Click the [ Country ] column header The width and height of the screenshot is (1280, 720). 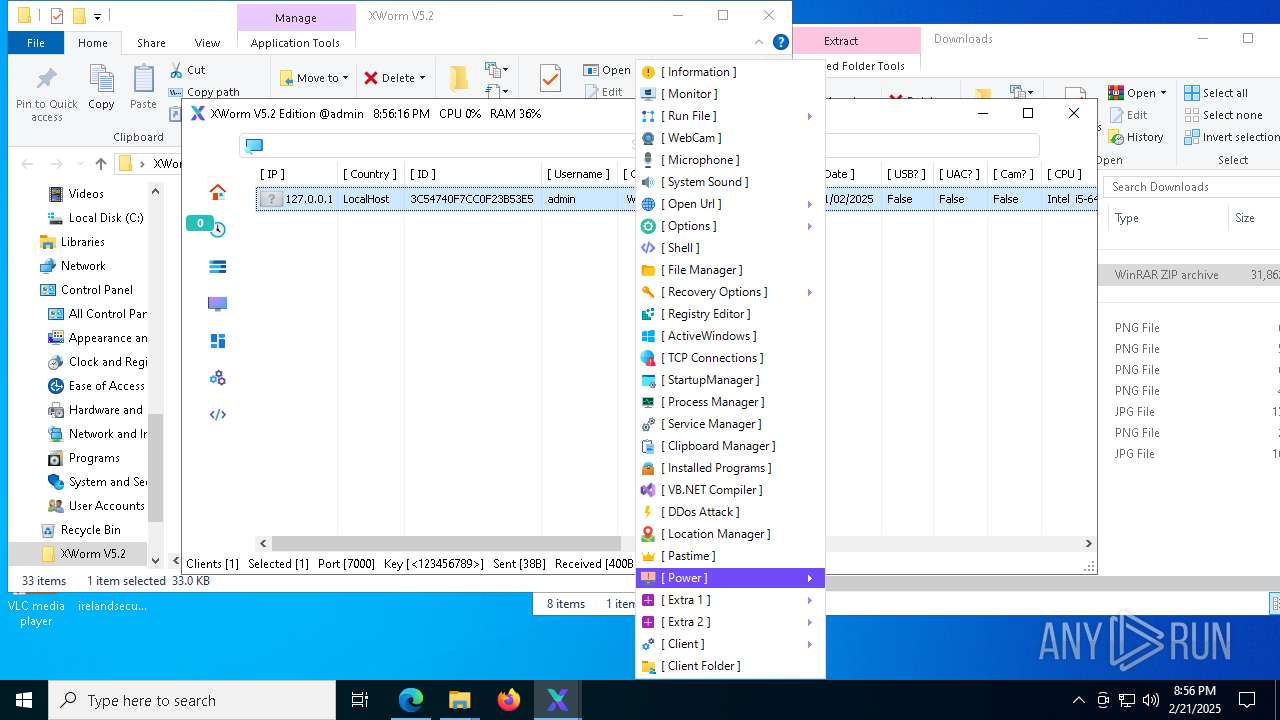[371, 174]
